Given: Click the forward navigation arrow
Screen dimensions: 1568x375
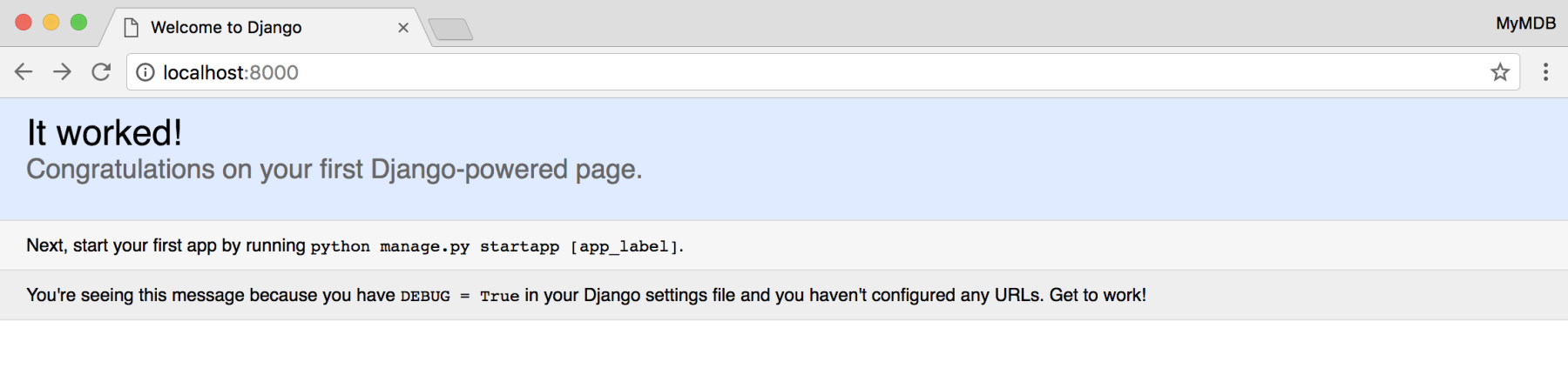Looking at the screenshot, I should coord(62,72).
